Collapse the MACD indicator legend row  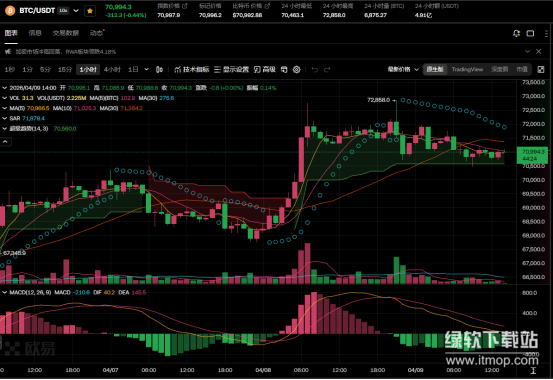coord(5,292)
